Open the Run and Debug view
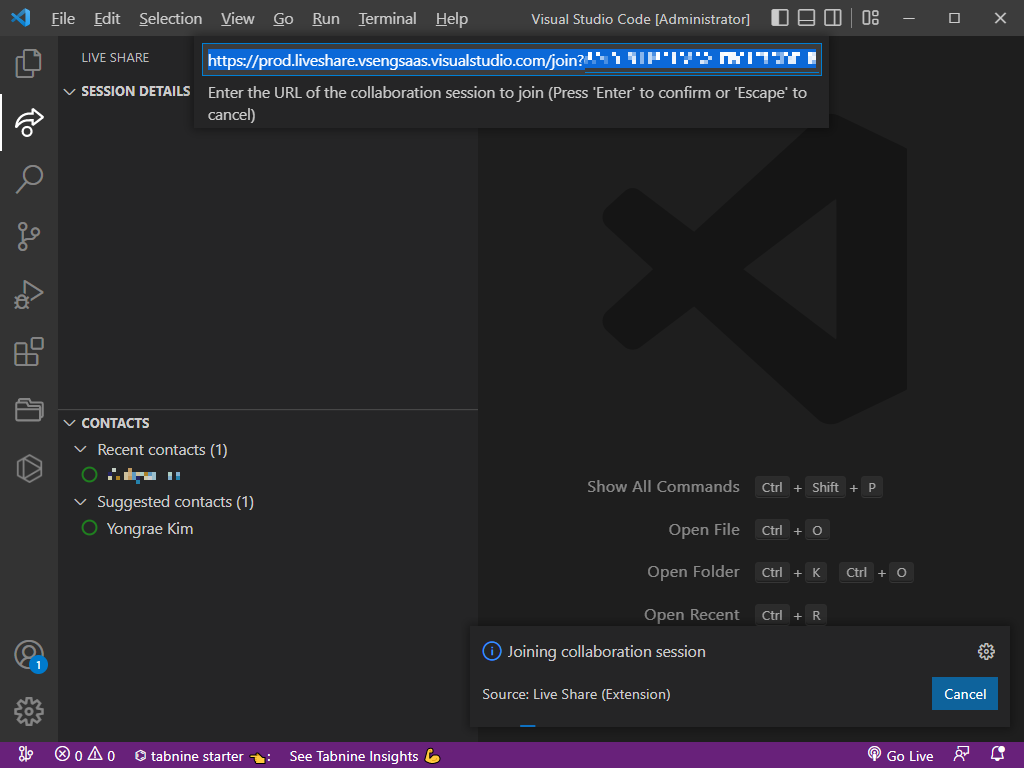The width and height of the screenshot is (1024, 768). click(x=29, y=294)
